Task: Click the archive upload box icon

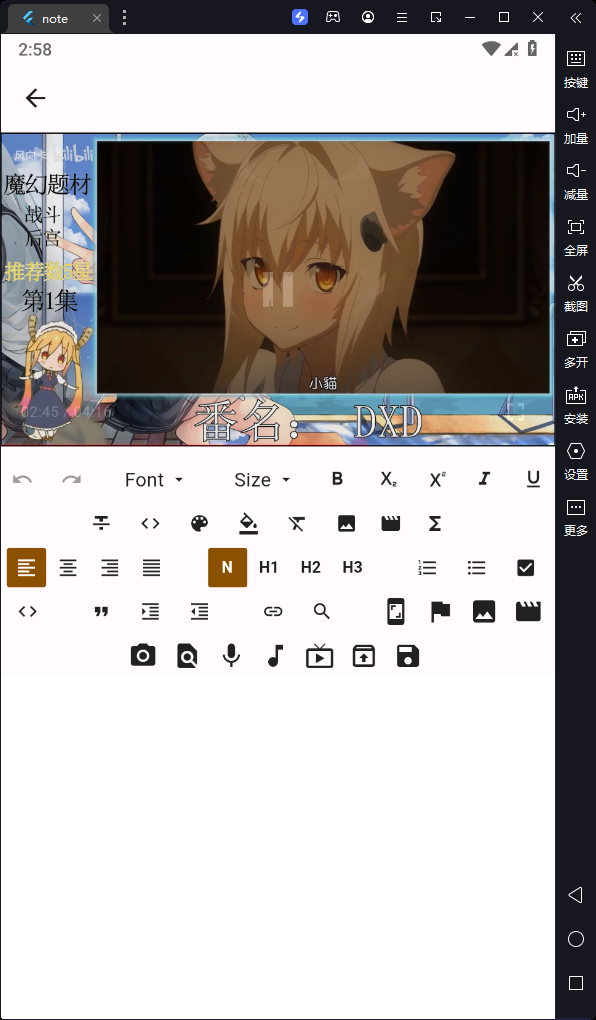Action: click(x=364, y=656)
